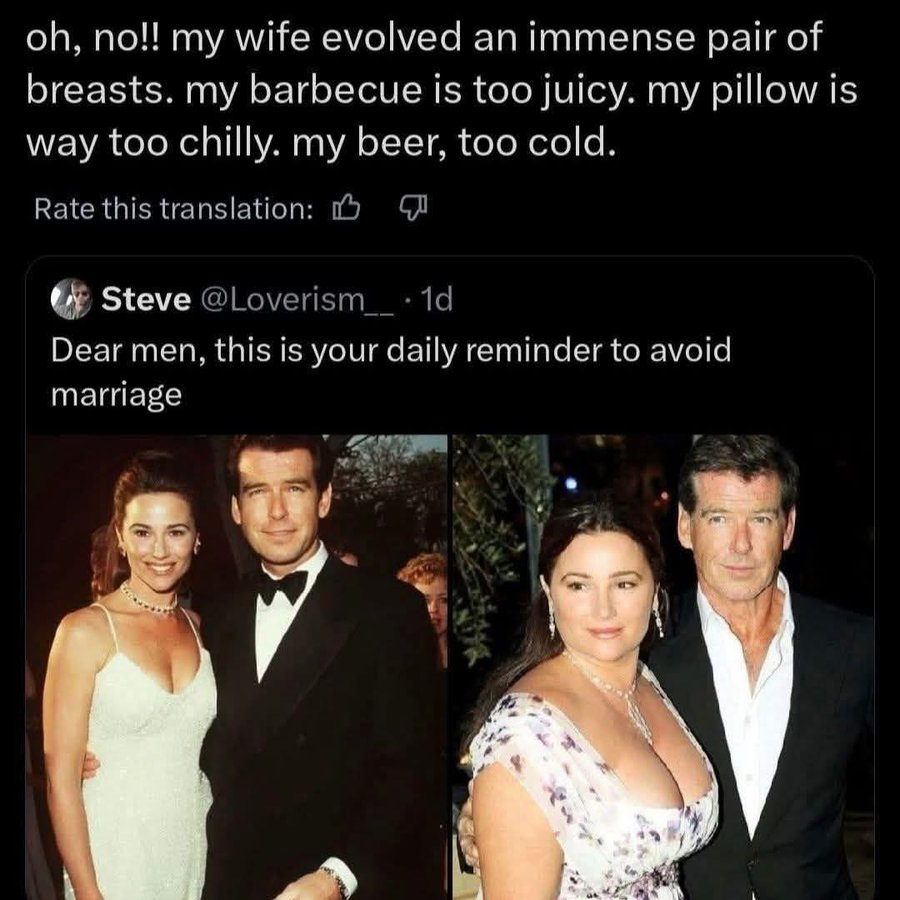Select the translated text starting 'oh, no!!'
Screen dimensions: 900x900
click(441, 89)
